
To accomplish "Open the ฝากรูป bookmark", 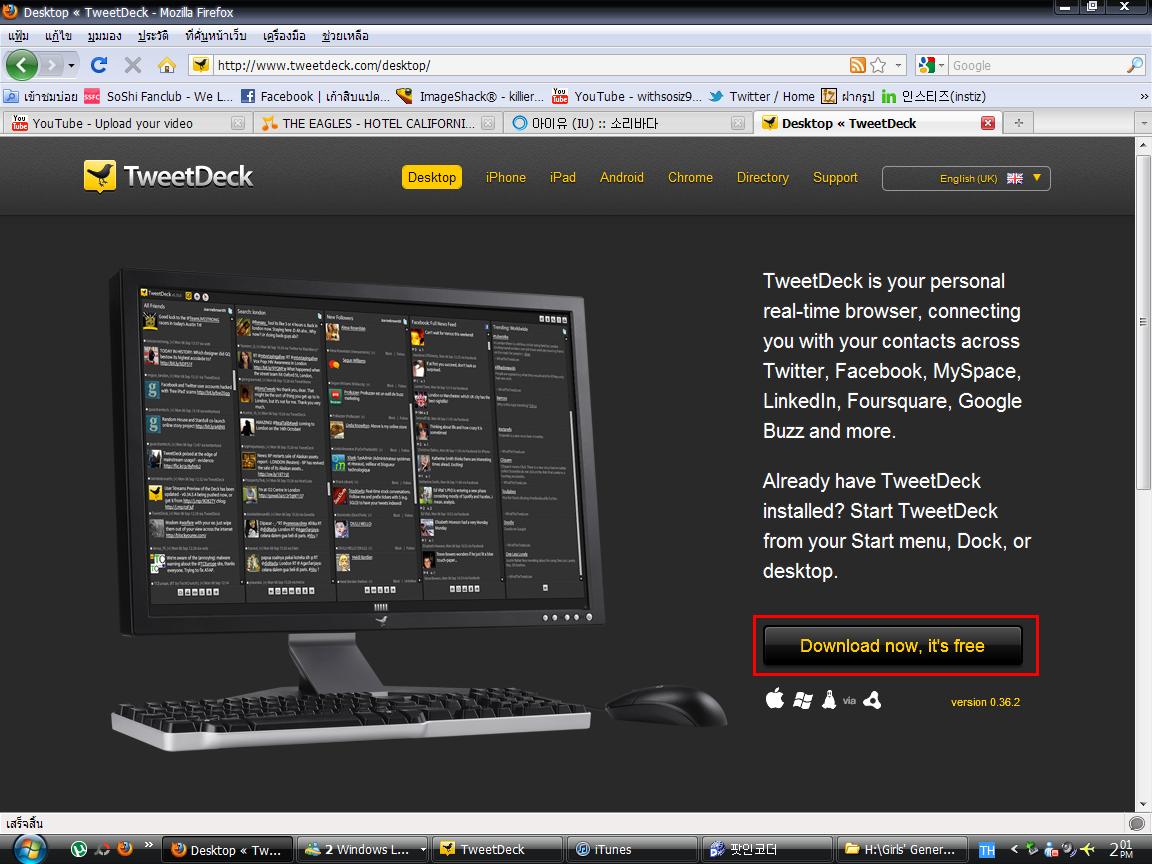I will point(848,96).
